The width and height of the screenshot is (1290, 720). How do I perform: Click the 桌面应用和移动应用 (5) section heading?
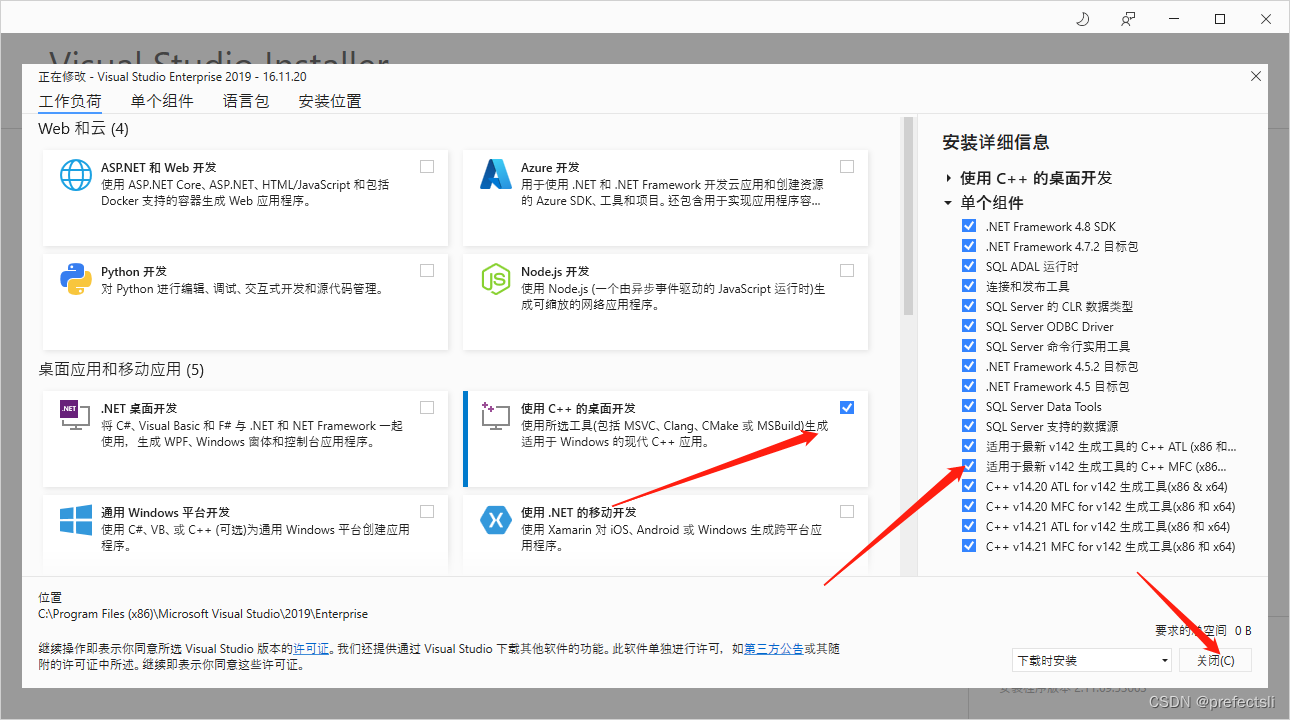coord(121,370)
